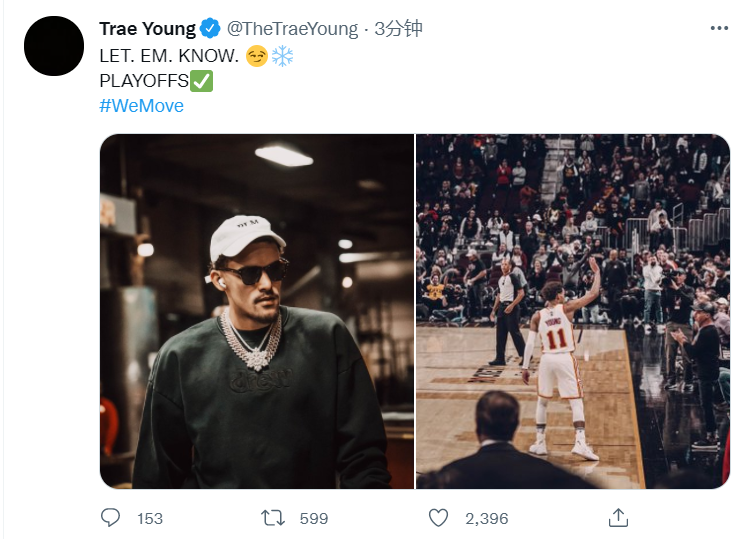
Task: Like the tweet with heart icon
Action: click(438, 518)
